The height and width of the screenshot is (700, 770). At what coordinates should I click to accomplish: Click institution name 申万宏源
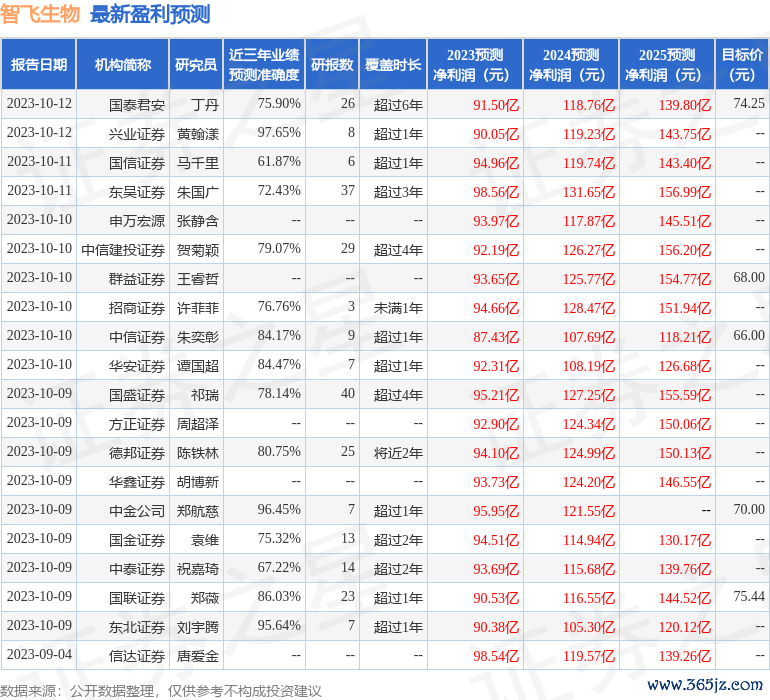click(137, 221)
